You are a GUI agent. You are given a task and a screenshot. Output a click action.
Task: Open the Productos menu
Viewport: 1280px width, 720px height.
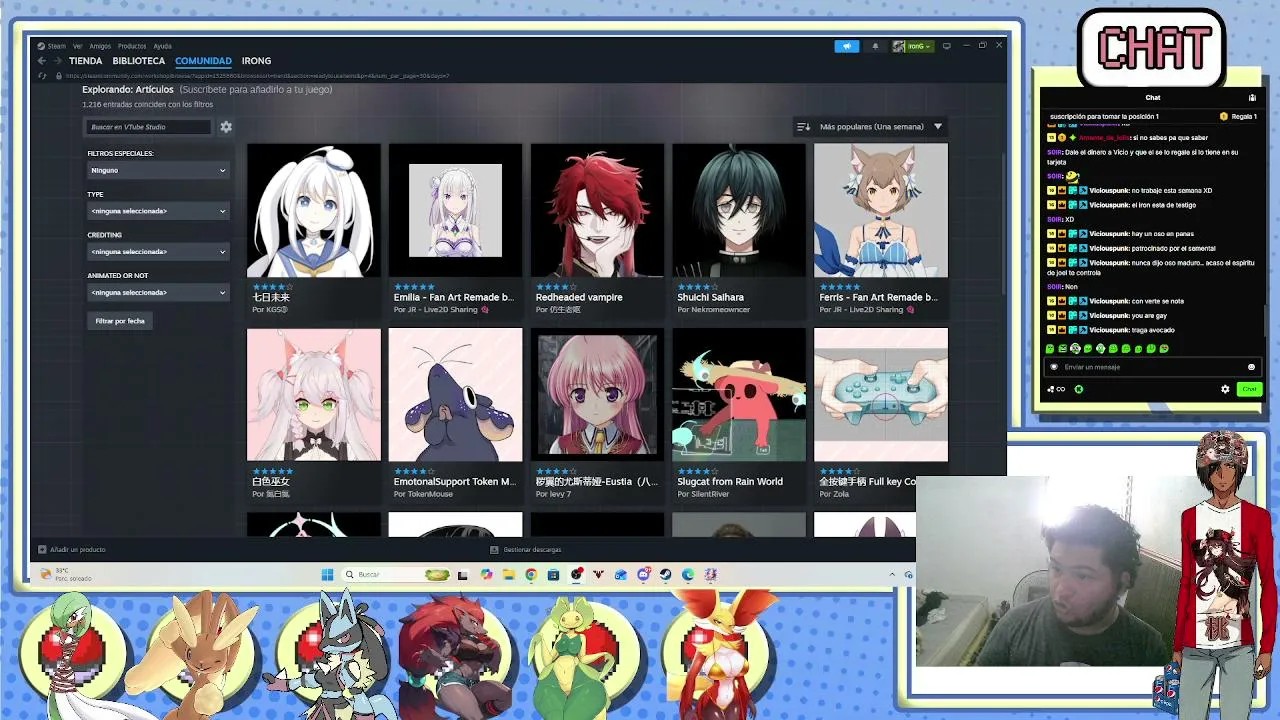[x=132, y=46]
